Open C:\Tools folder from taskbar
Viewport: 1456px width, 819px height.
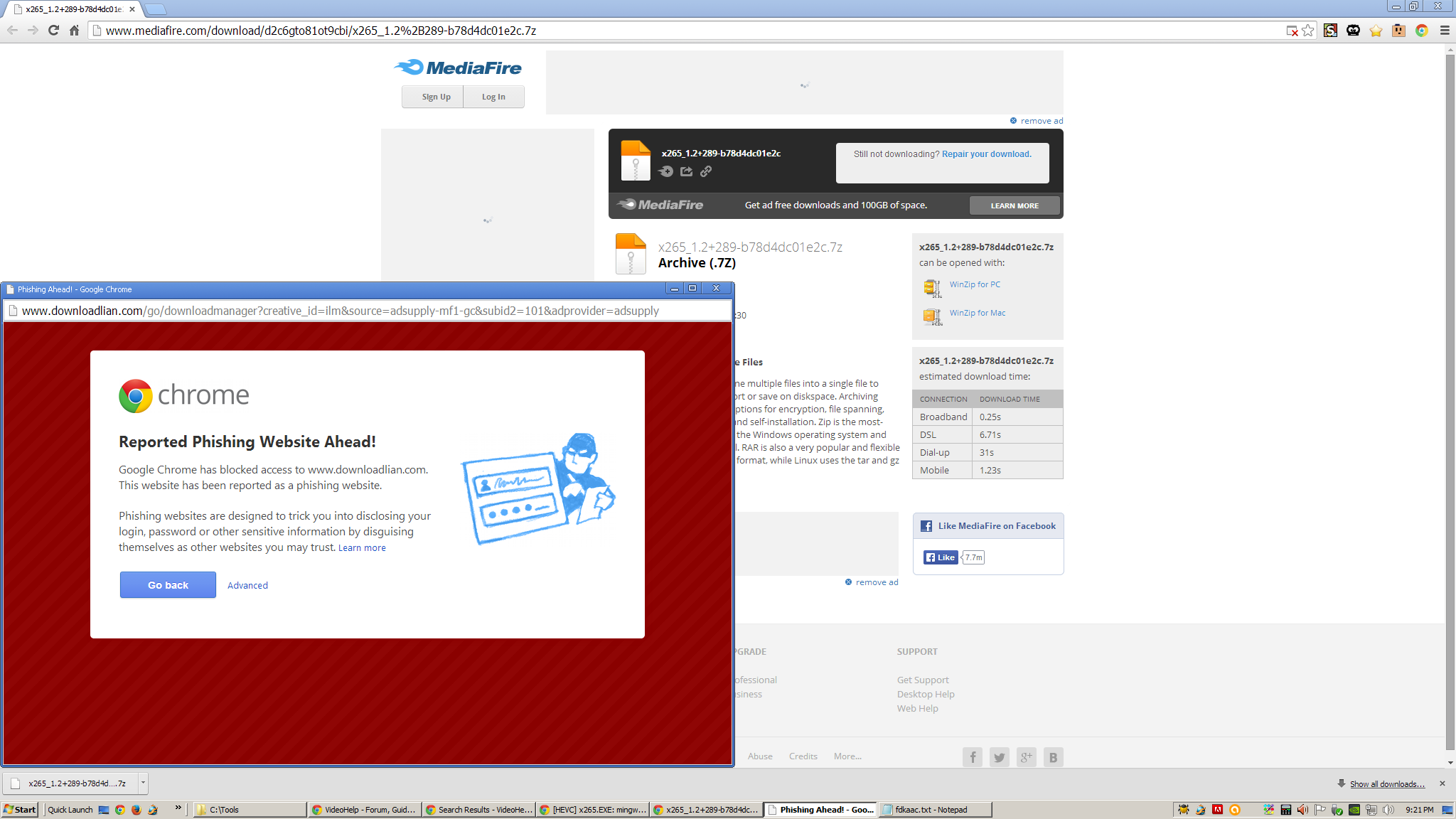pos(250,810)
